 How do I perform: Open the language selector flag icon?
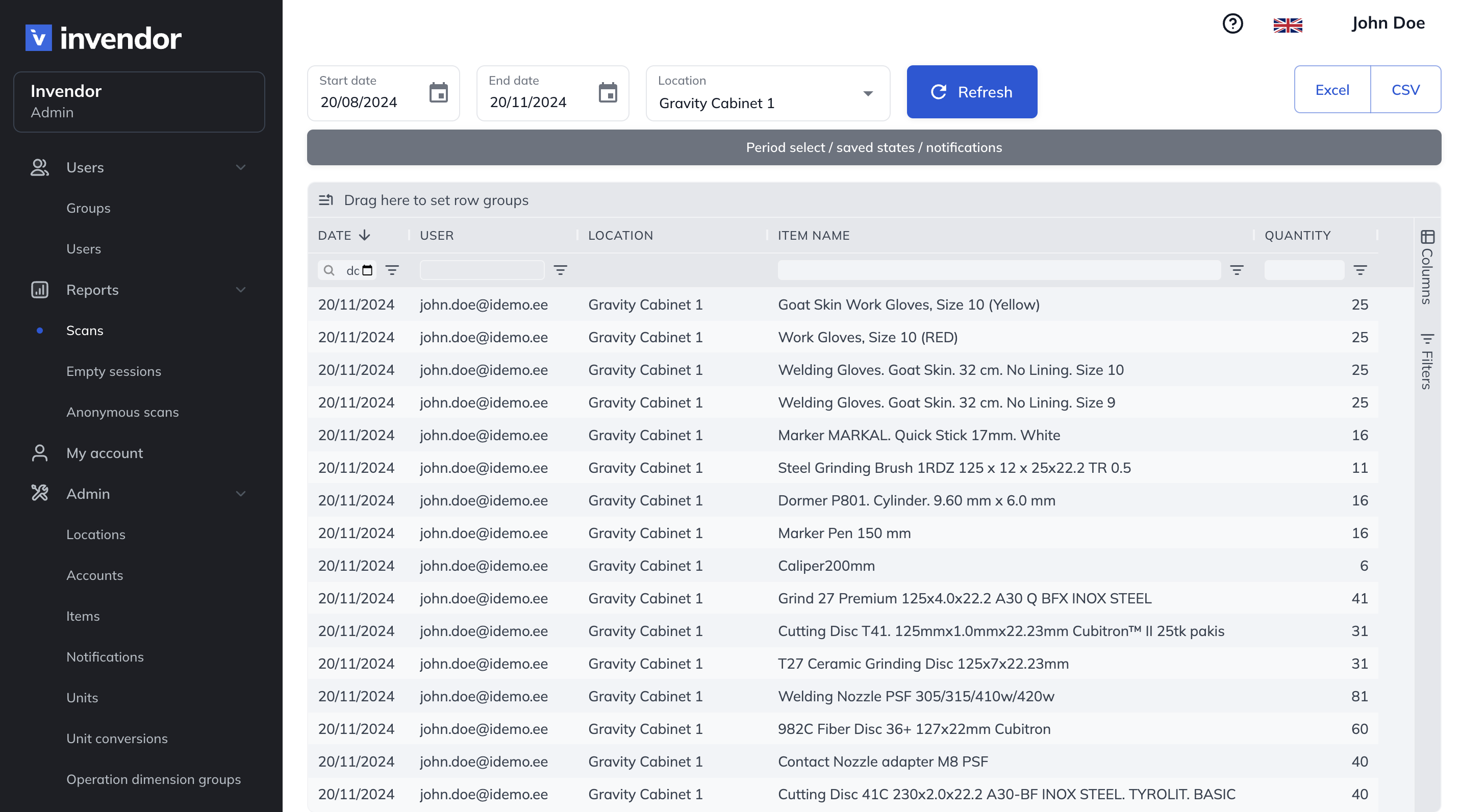[1288, 25]
